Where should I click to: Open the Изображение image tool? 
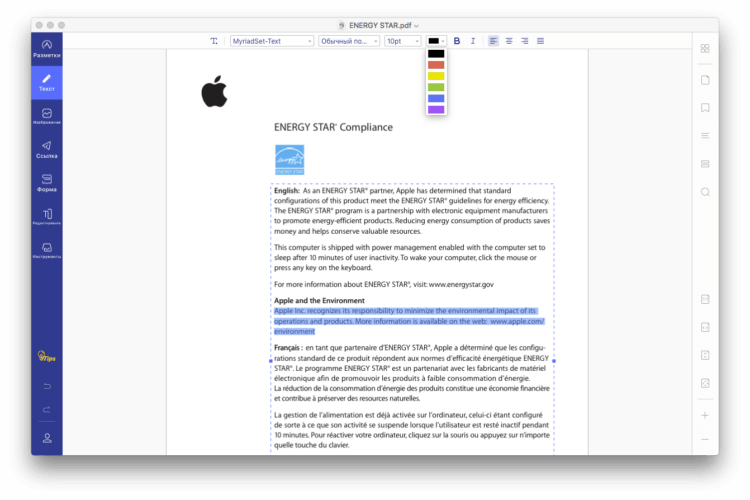point(47,116)
